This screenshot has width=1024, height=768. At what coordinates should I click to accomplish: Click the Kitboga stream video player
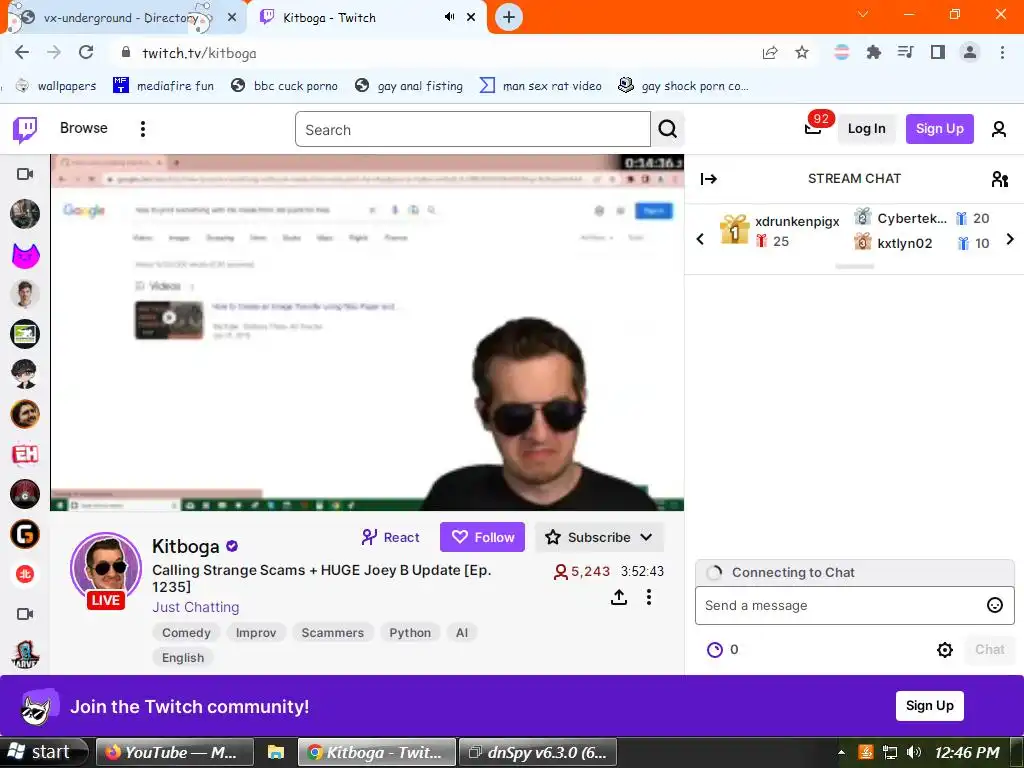click(367, 332)
